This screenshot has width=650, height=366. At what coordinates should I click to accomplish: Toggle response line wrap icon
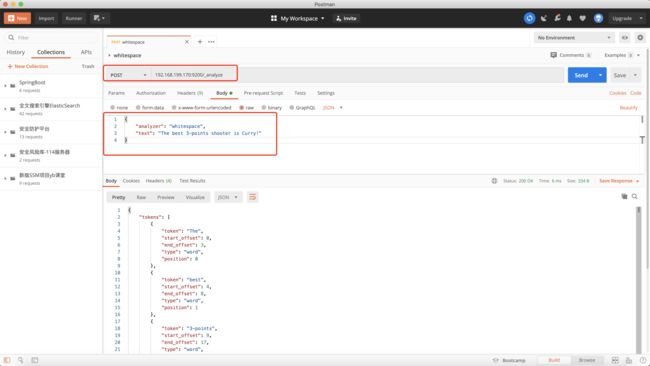click(252, 197)
